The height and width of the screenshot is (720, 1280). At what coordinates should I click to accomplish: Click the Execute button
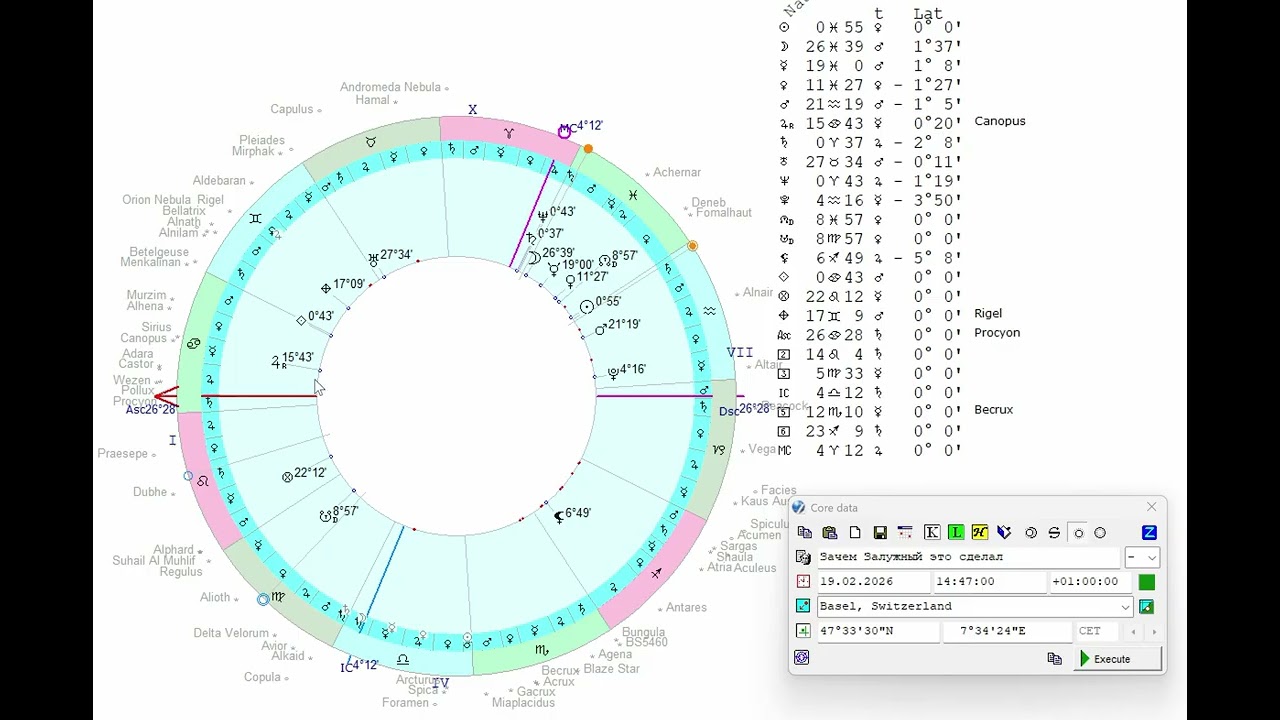coord(1117,659)
